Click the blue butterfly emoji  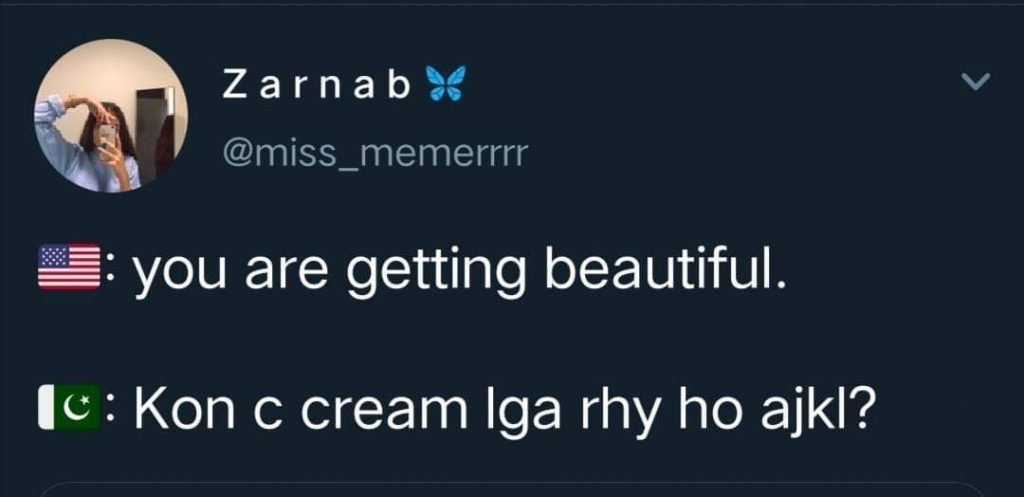[445, 86]
